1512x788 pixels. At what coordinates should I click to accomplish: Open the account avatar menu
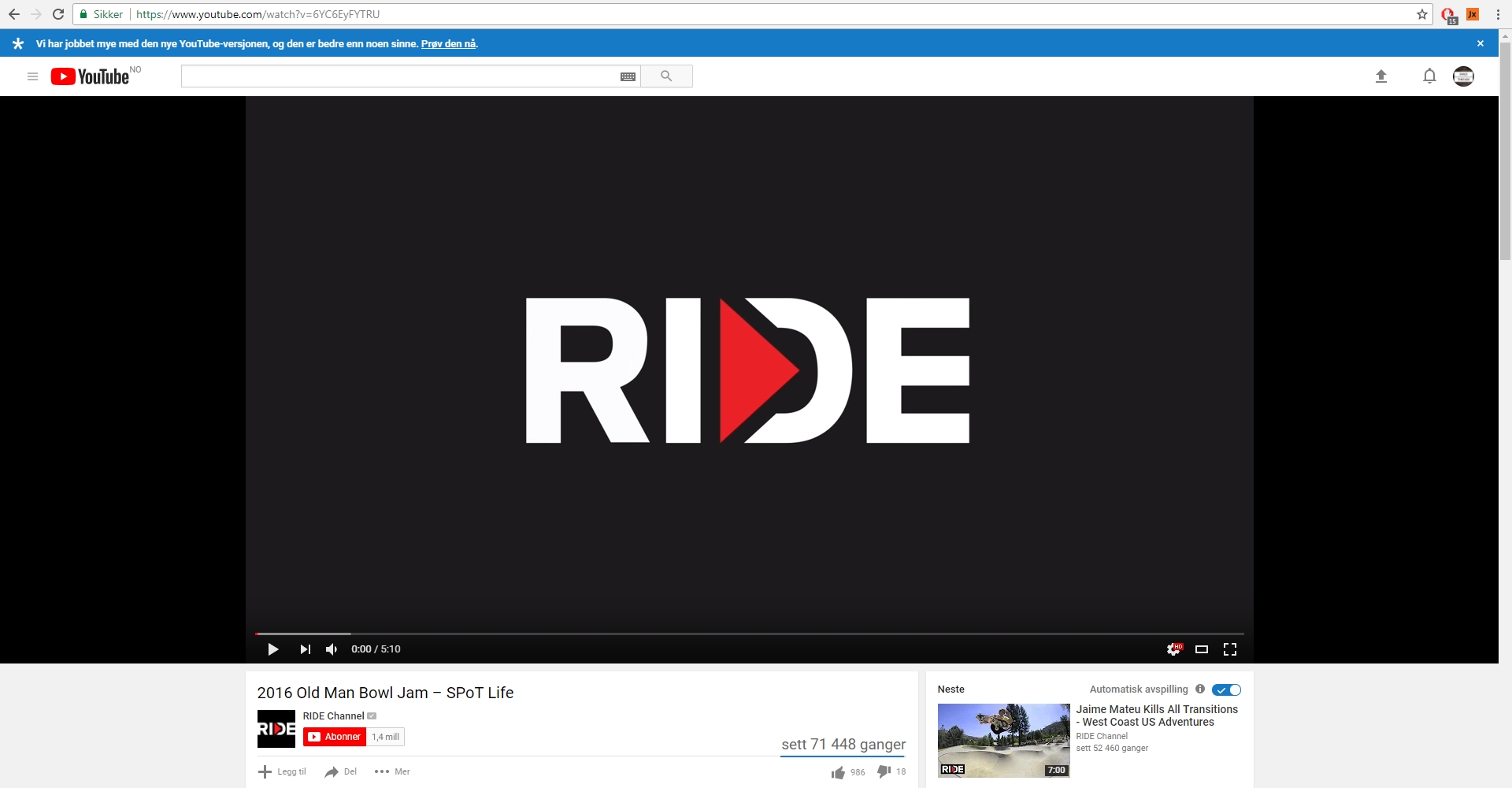pyautogui.click(x=1463, y=76)
